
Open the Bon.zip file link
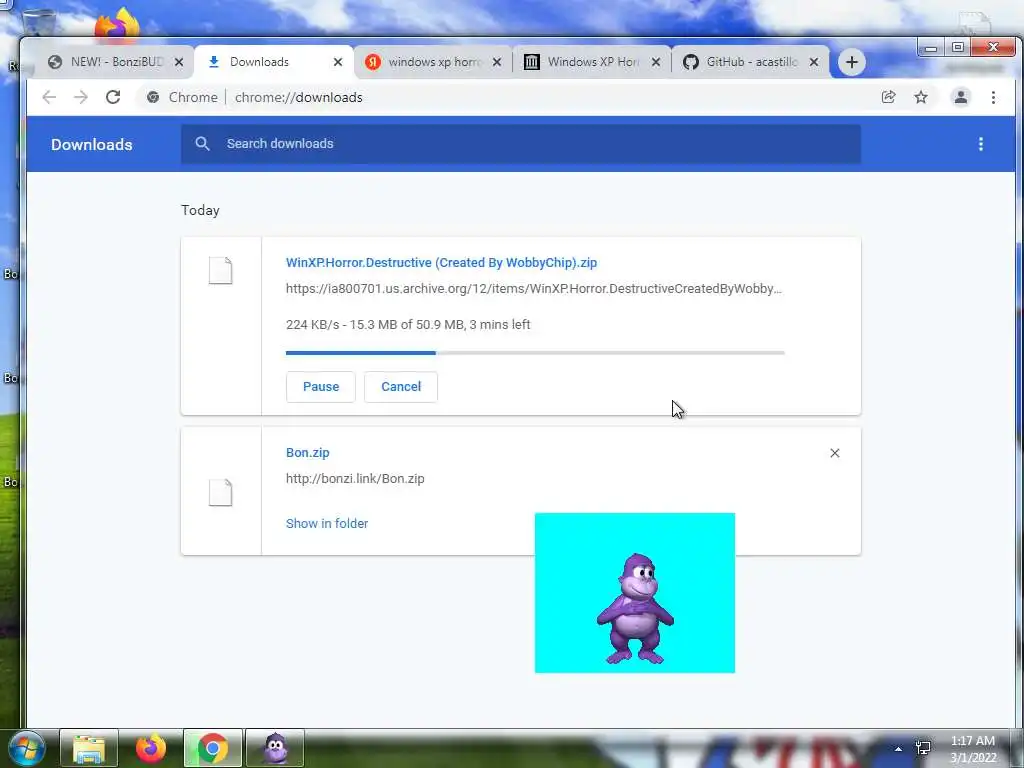coord(308,453)
